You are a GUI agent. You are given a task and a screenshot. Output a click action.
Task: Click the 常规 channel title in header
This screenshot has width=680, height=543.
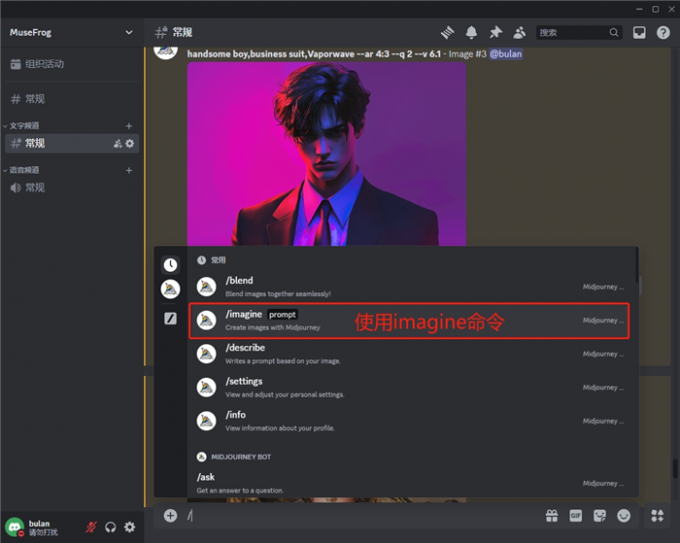[182, 33]
